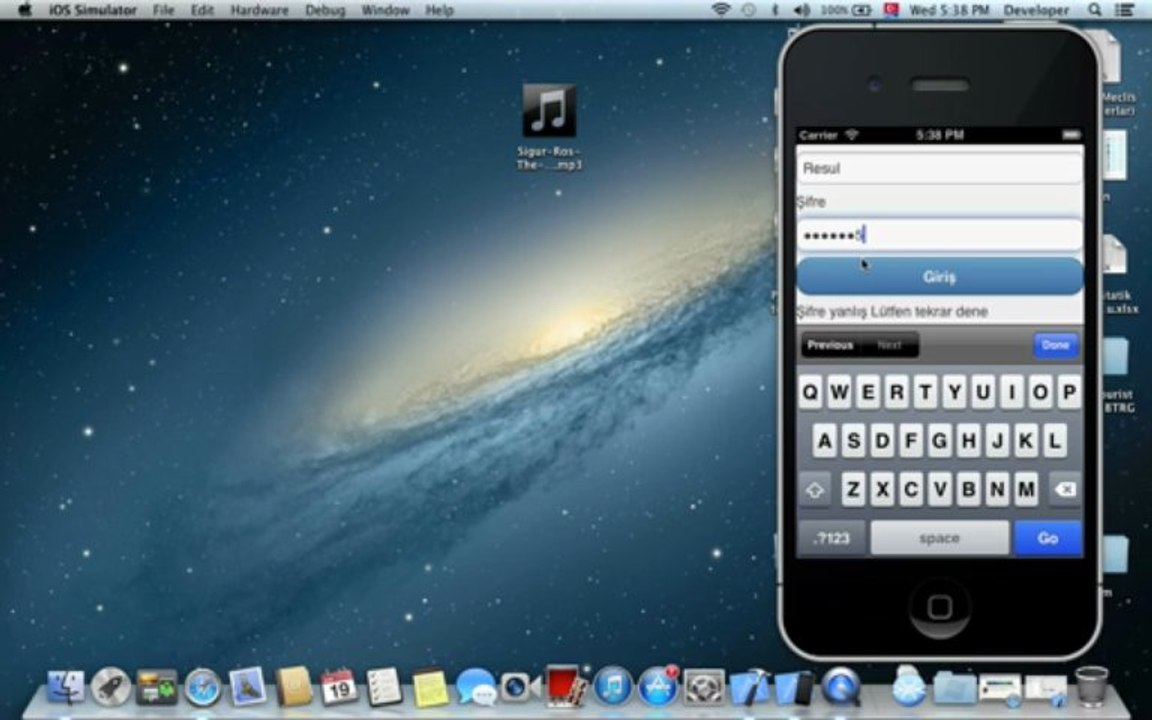Open the File menu
The width and height of the screenshot is (1152, 720).
tap(163, 10)
